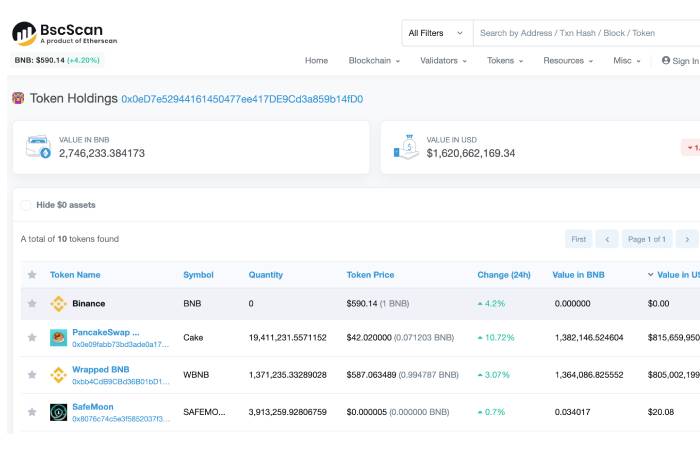Viewport: 700px width, 450px height.
Task: Sort table by Token Name column
Action: (75, 275)
